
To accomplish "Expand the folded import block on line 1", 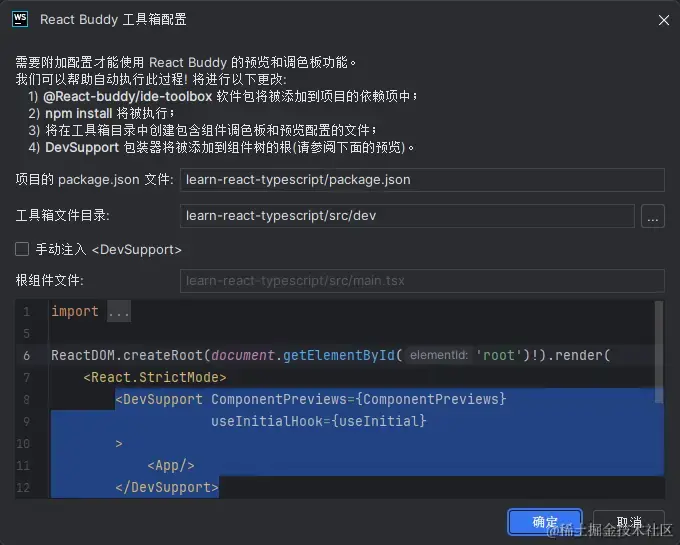I will click(x=119, y=312).
